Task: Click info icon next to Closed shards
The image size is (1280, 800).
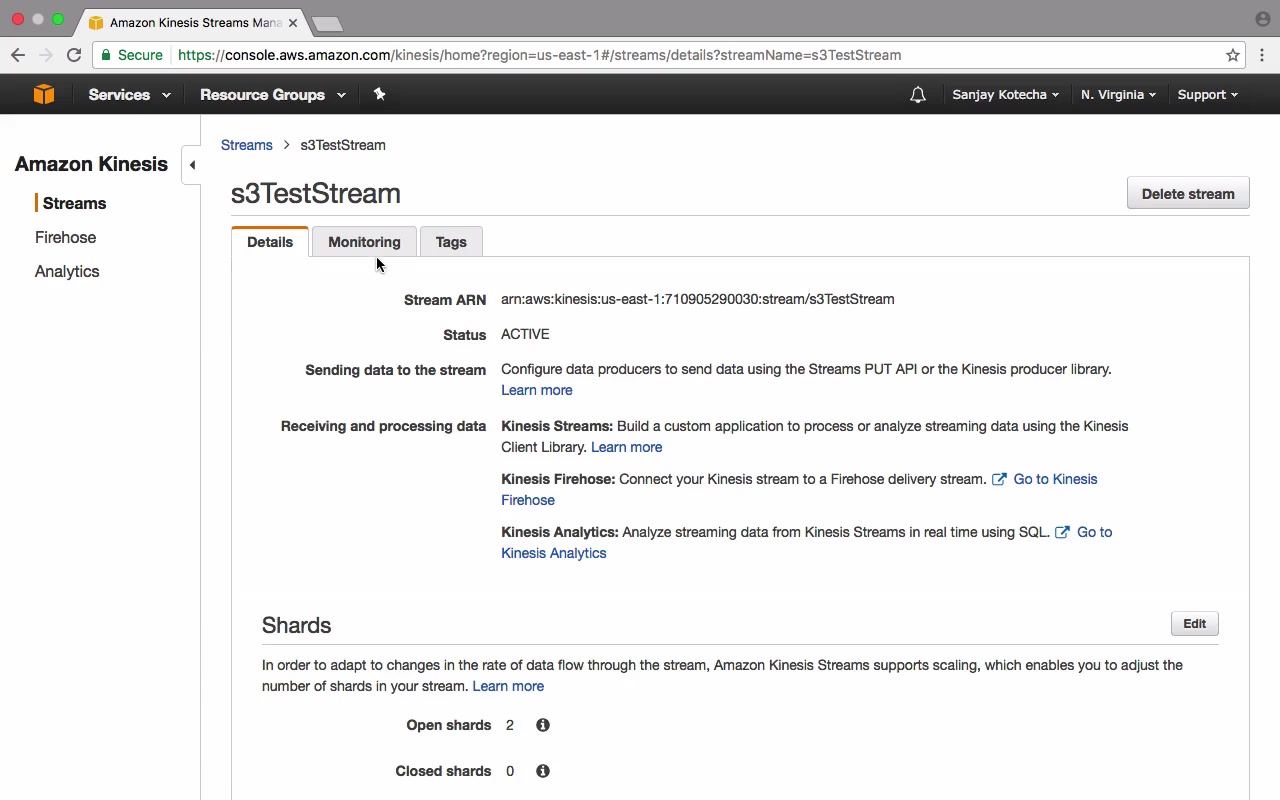Action: tap(543, 771)
